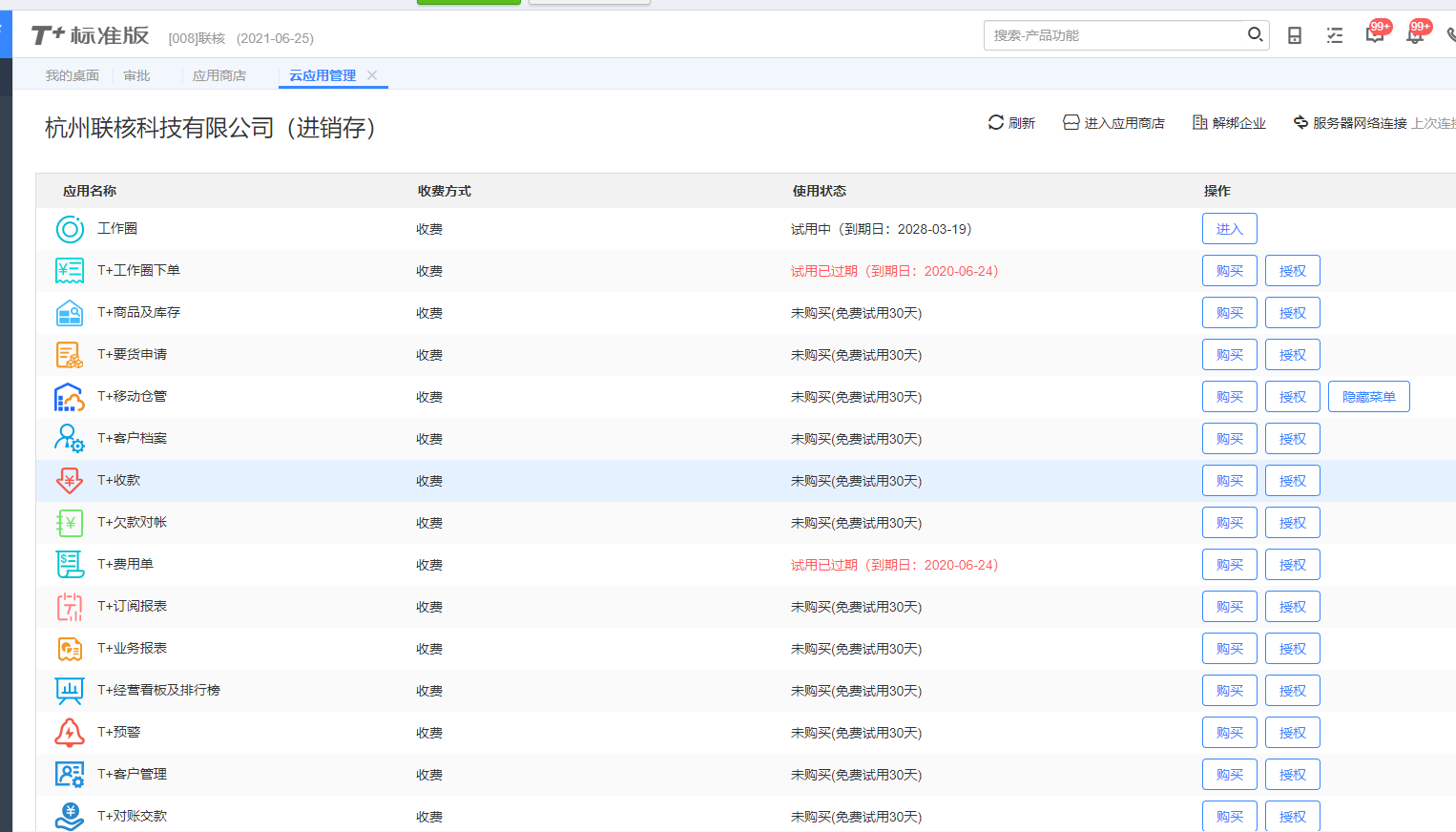Click the T+收款 app icon
Screen dimensions: 1456x832
pyautogui.click(x=70, y=481)
